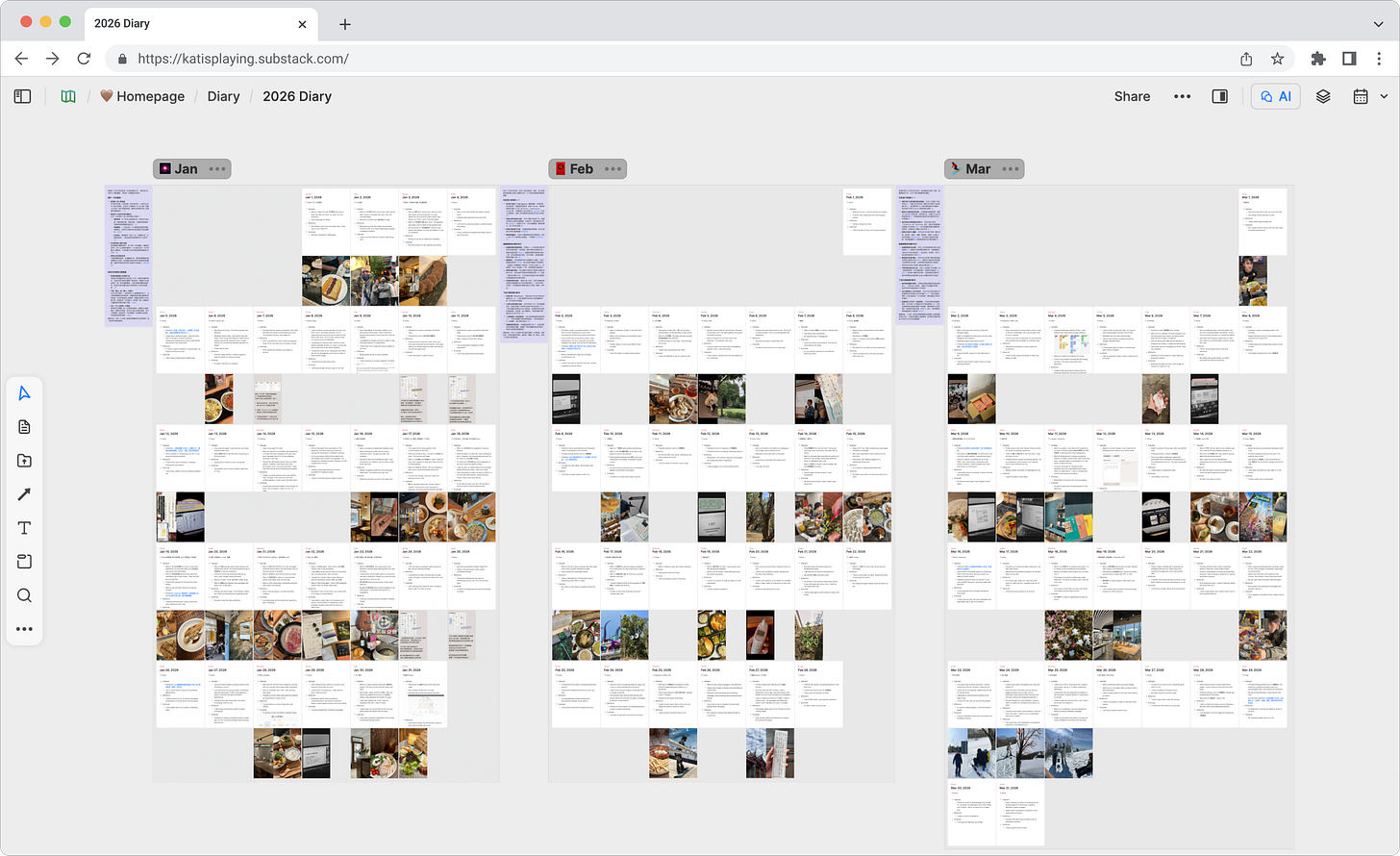Select the Text tool

pos(24,528)
